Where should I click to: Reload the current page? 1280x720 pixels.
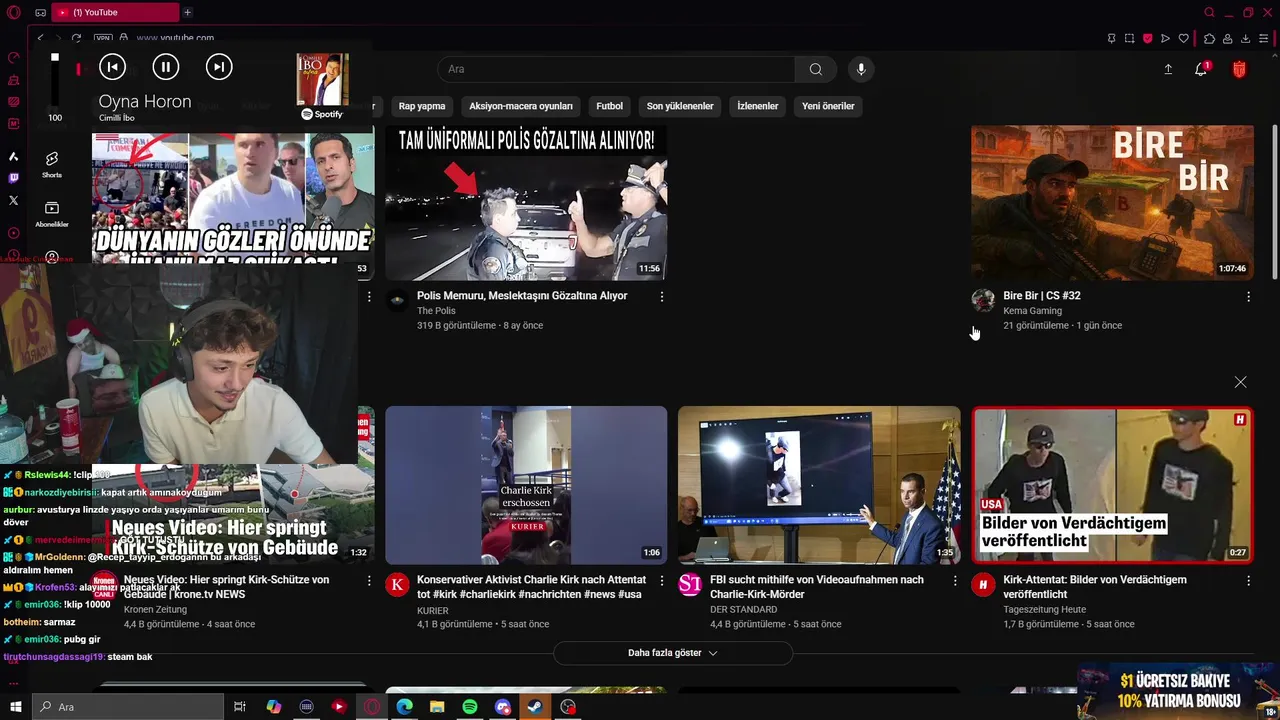coord(76,38)
